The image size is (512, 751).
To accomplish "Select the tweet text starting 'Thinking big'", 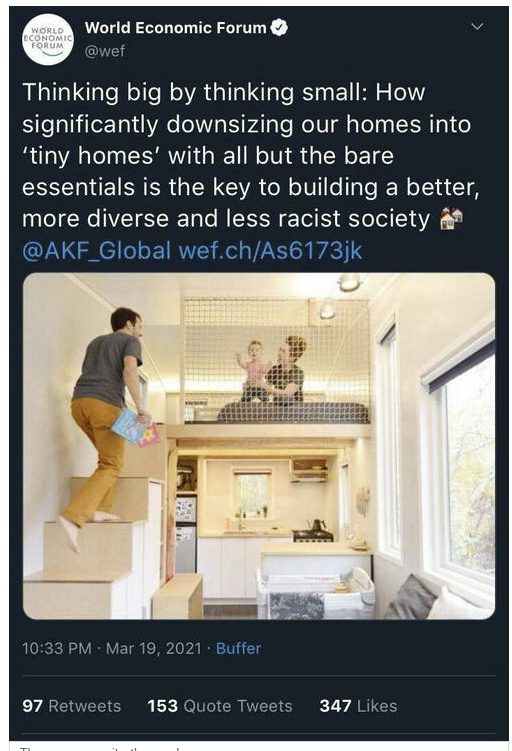I will pyautogui.click(x=250, y=155).
